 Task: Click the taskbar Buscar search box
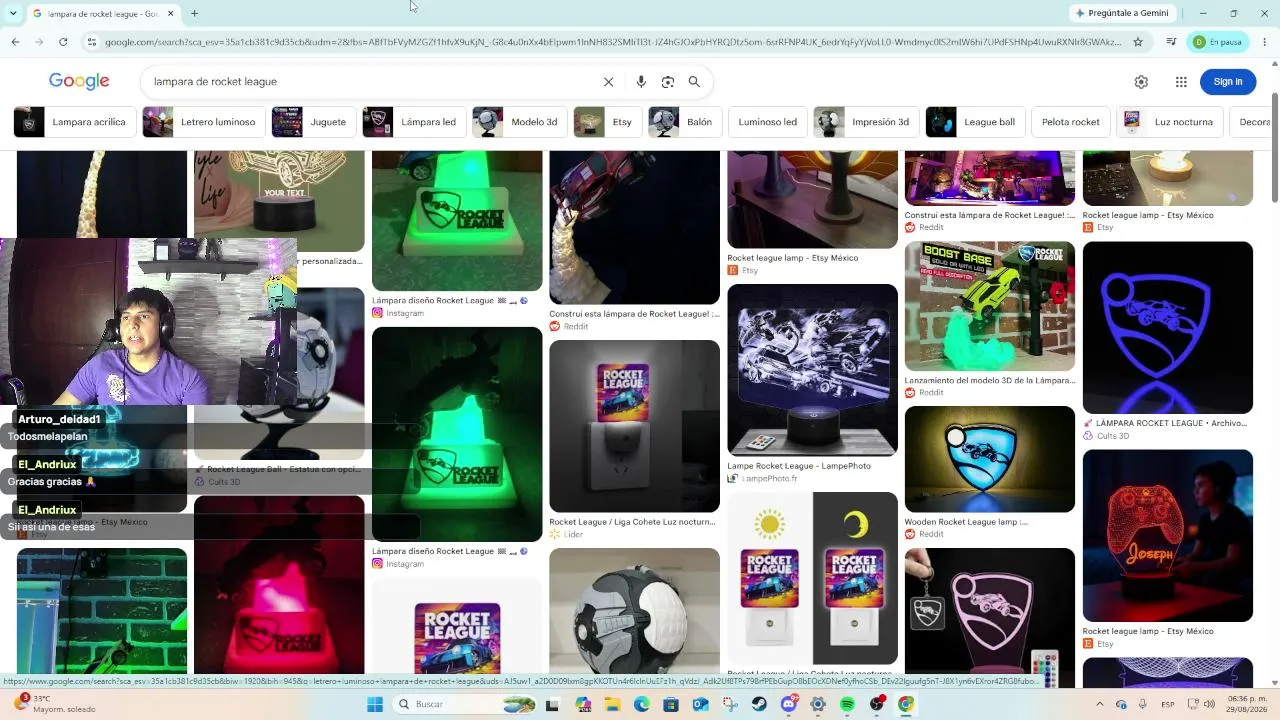pos(466,705)
